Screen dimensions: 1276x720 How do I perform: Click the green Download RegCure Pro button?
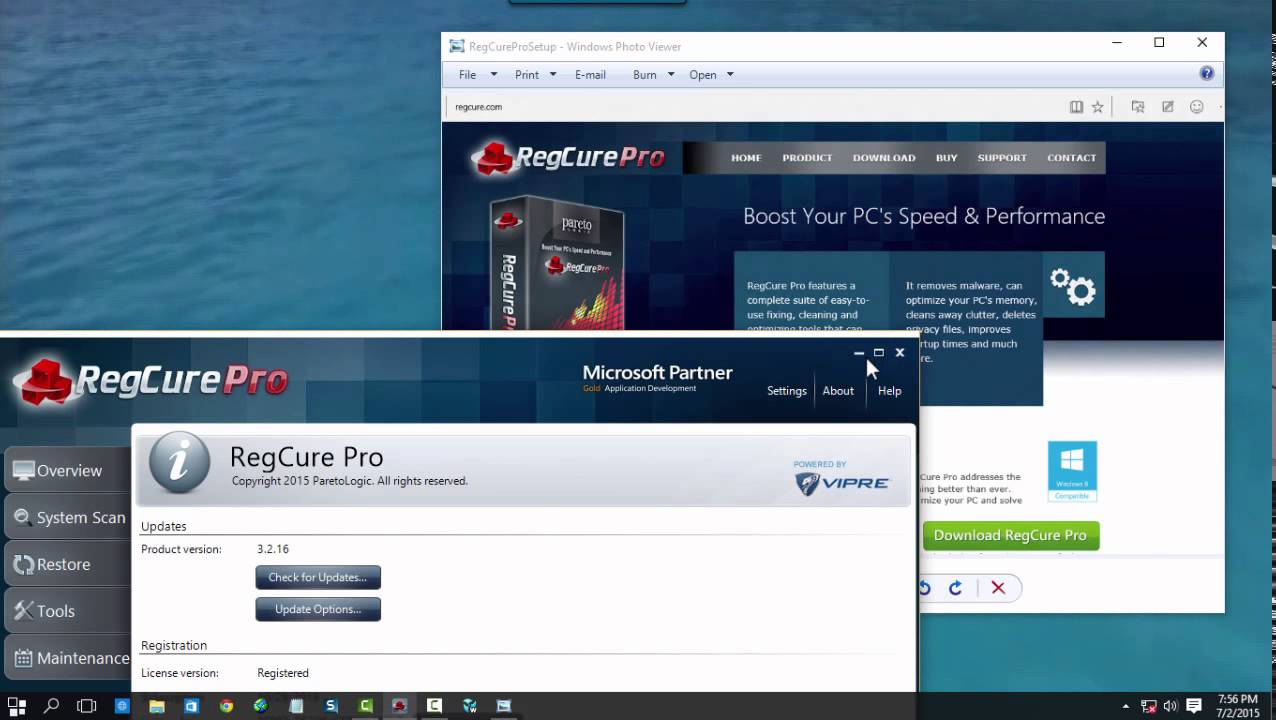click(x=1010, y=535)
